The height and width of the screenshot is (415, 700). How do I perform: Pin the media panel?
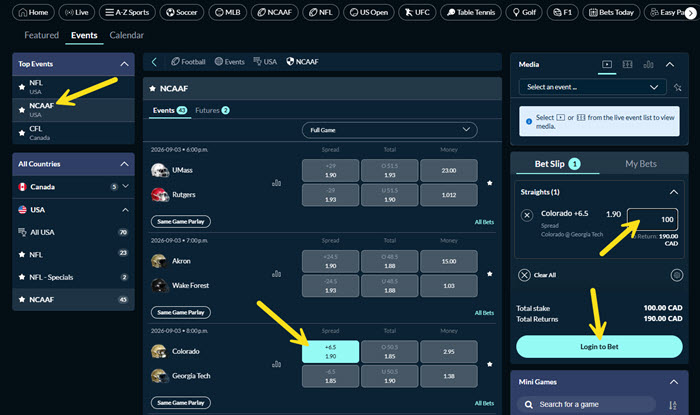pos(678,87)
